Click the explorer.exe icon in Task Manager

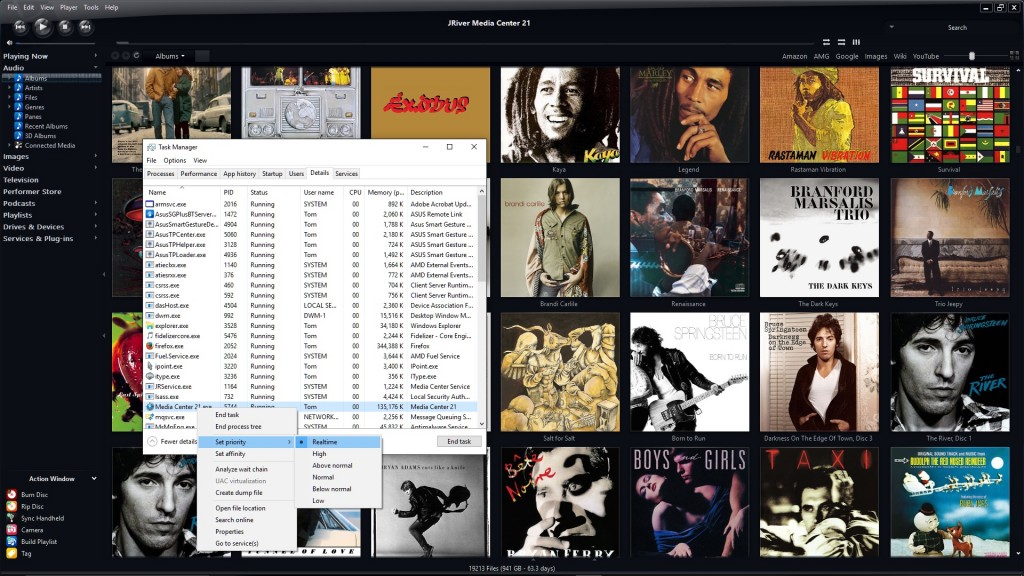(150, 325)
